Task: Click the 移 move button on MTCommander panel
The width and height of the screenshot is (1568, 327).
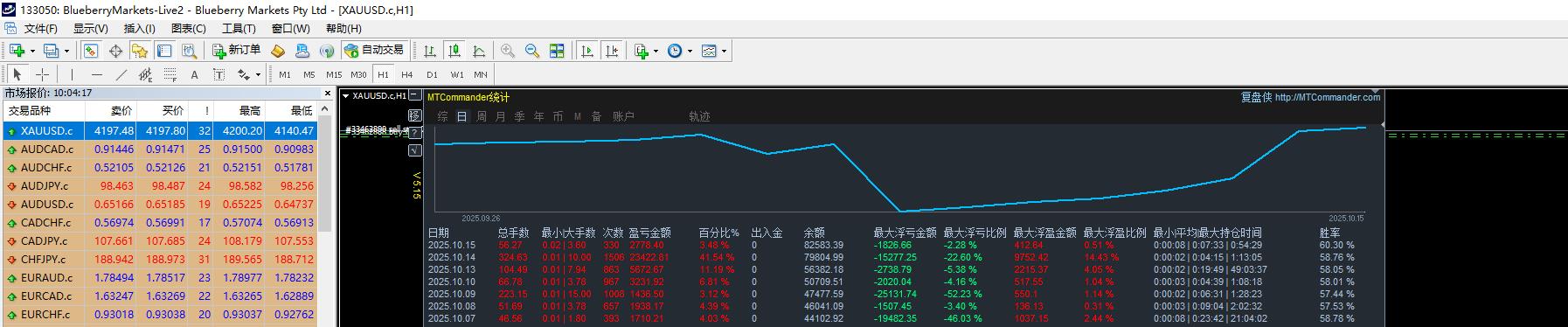Action: pos(415,115)
